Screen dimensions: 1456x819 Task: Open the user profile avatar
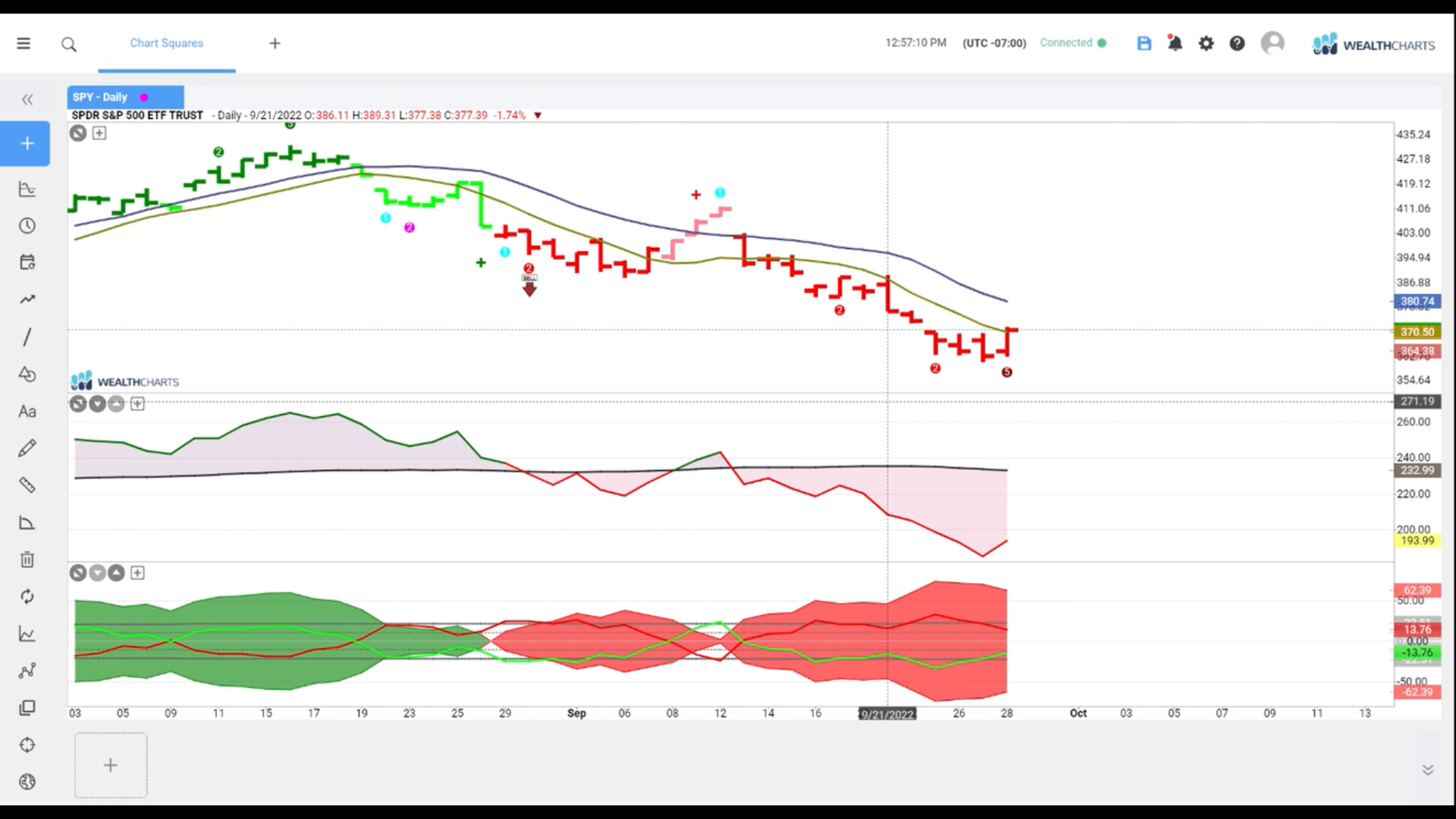click(1272, 42)
